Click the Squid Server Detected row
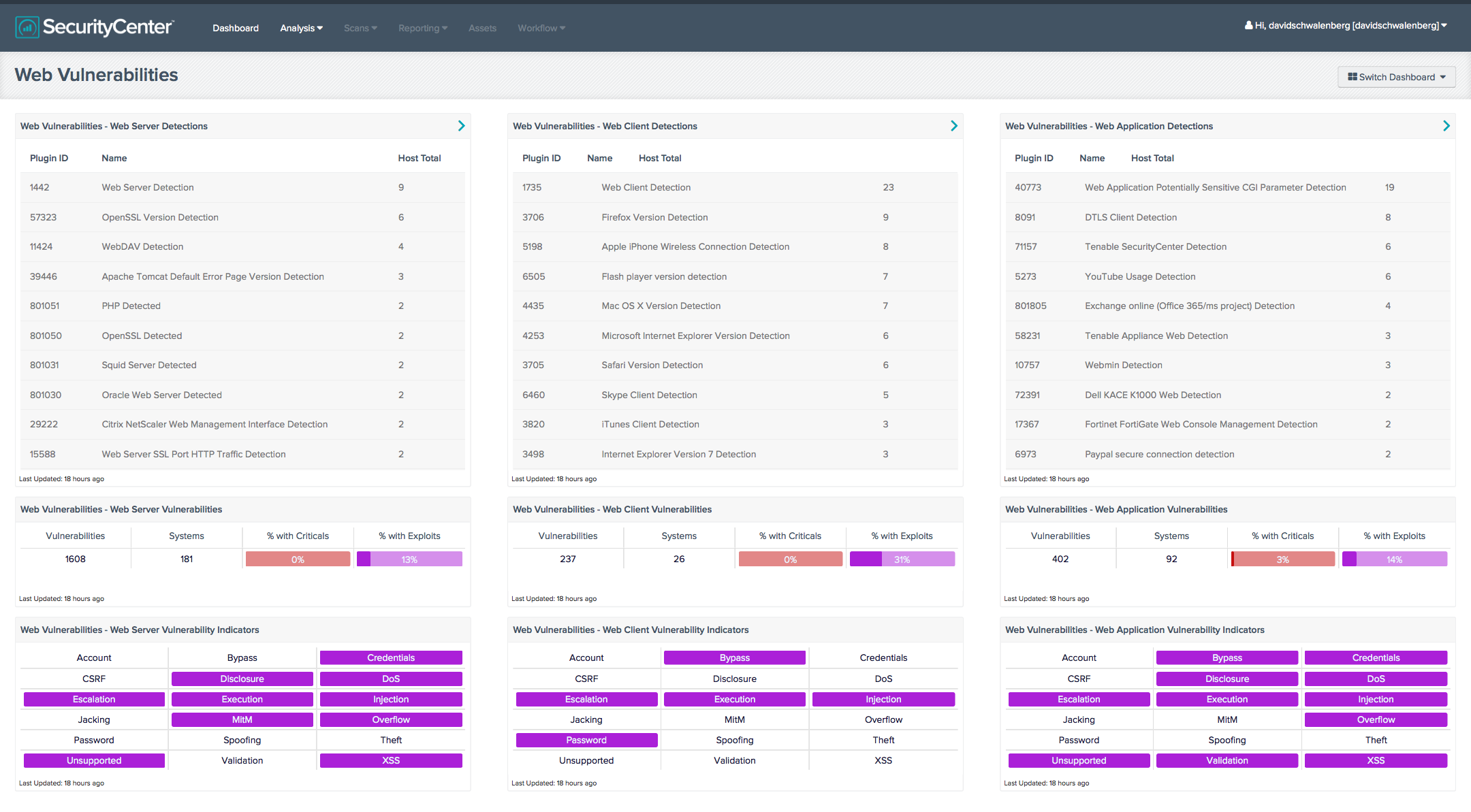The height and width of the screenshot is (812, 1471). (x=243, y=365)
